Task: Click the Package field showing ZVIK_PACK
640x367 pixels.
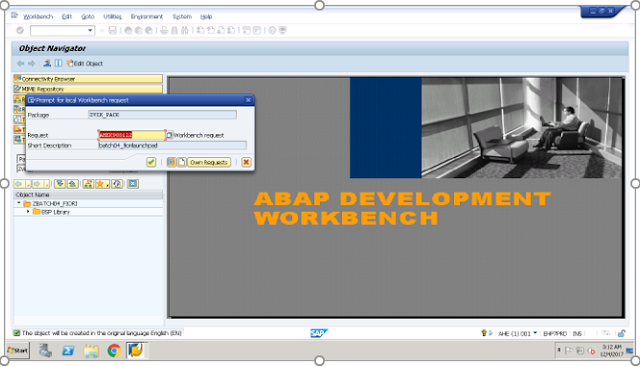Action: 162,115
